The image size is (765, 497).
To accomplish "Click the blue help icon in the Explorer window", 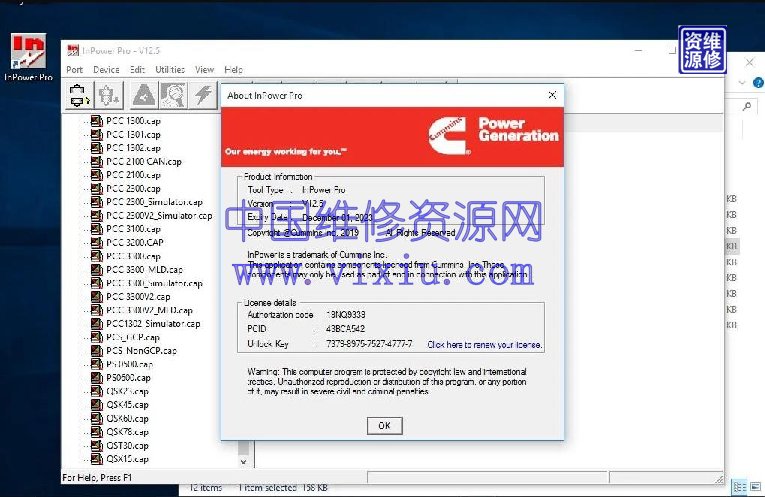I will 758,83.
